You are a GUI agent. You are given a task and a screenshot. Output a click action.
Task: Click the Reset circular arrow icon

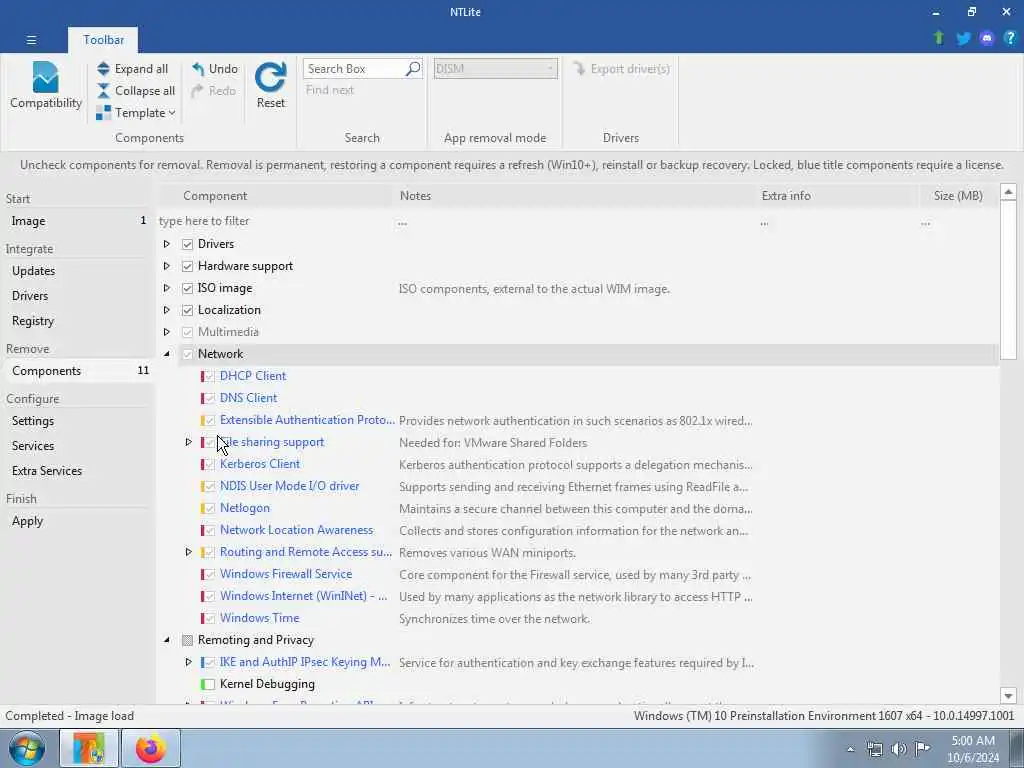(x=270, y=77)
